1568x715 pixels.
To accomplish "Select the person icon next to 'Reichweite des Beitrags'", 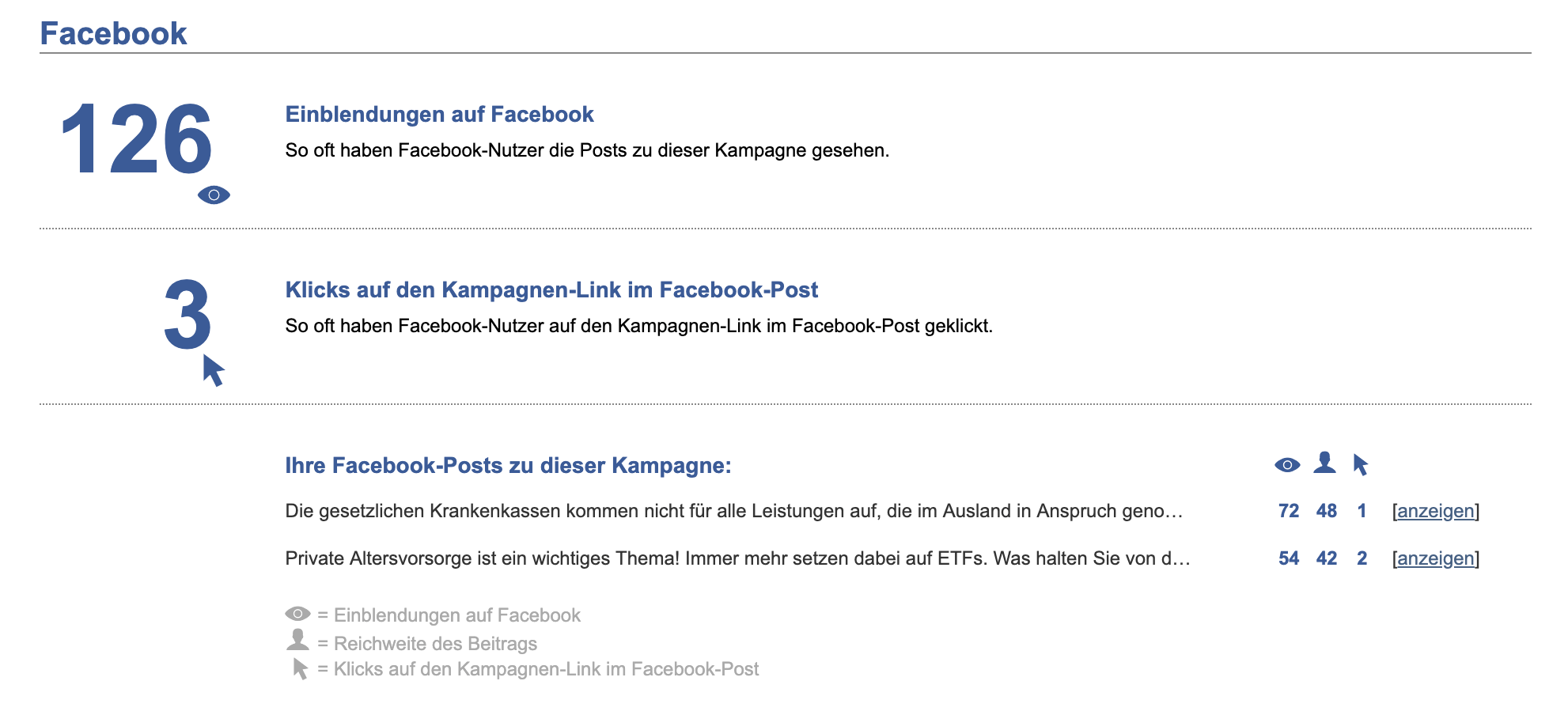I will point(296,642).
